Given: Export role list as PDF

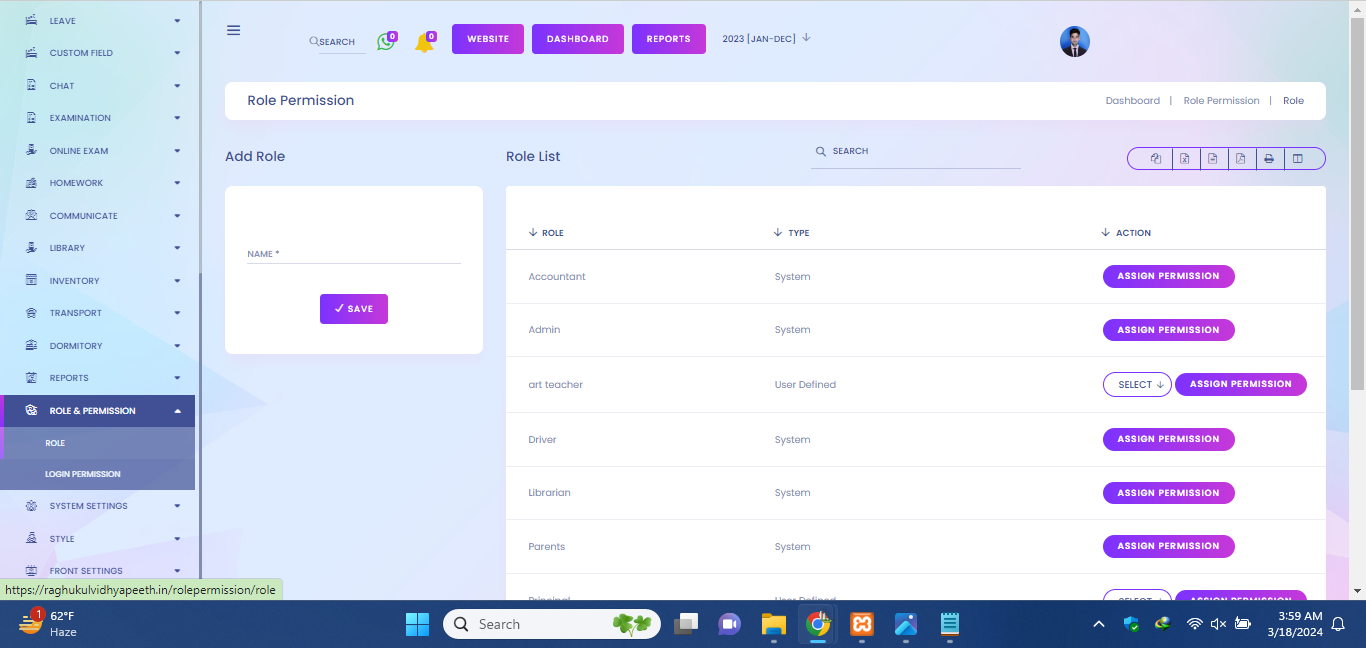Looking at the screenshot, I should 1240,159.
